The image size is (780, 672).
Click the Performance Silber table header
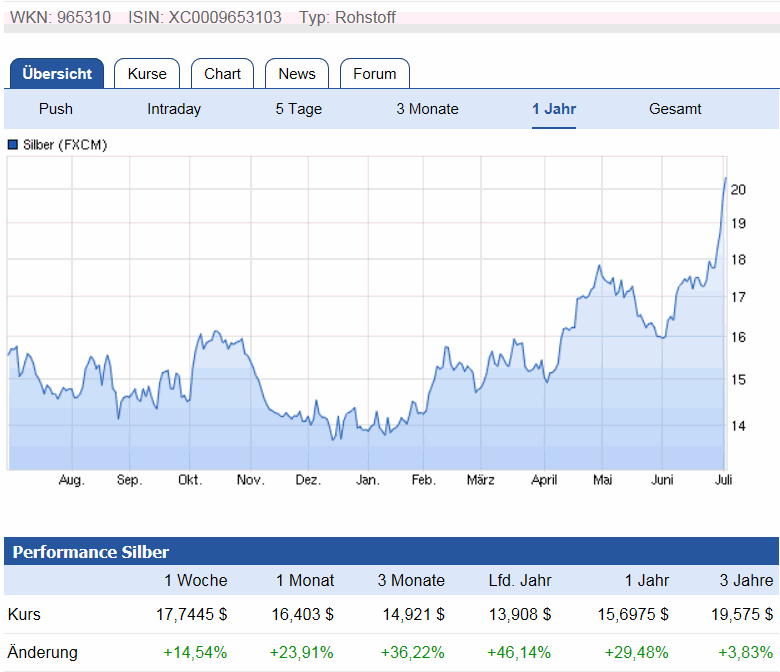pyautogui.click(x=91, y=552)
